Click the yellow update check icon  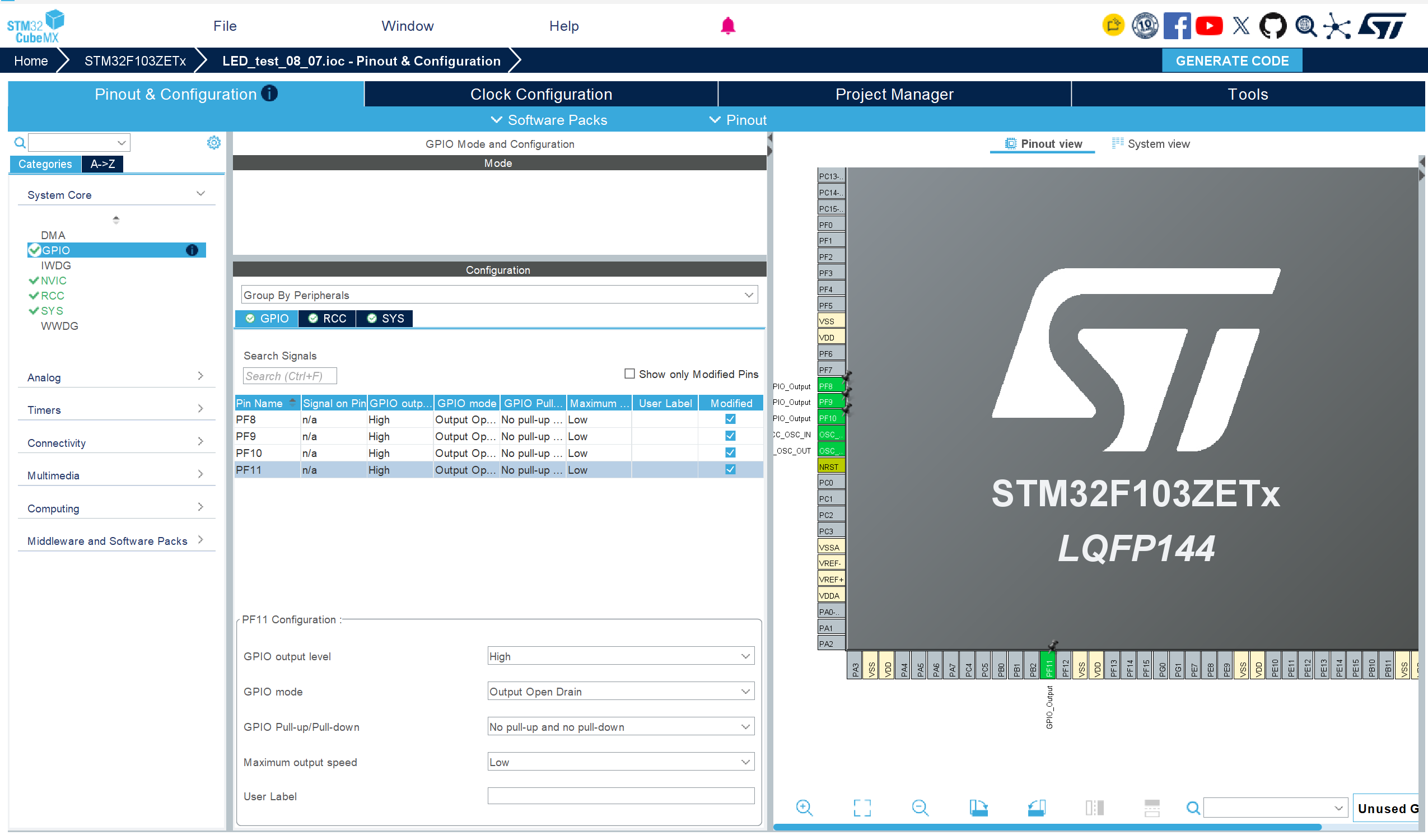(x=1113, y=26)
